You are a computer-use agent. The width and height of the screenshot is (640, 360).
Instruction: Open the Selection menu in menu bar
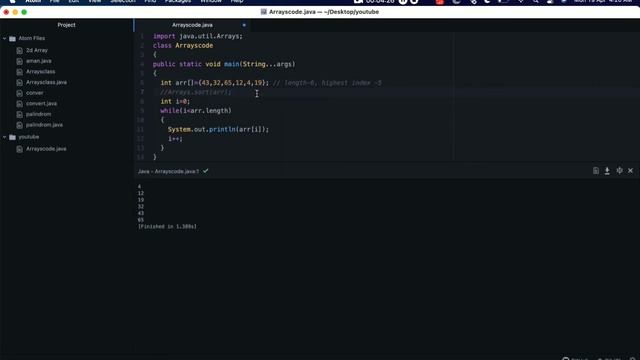(x=123, y=2)
